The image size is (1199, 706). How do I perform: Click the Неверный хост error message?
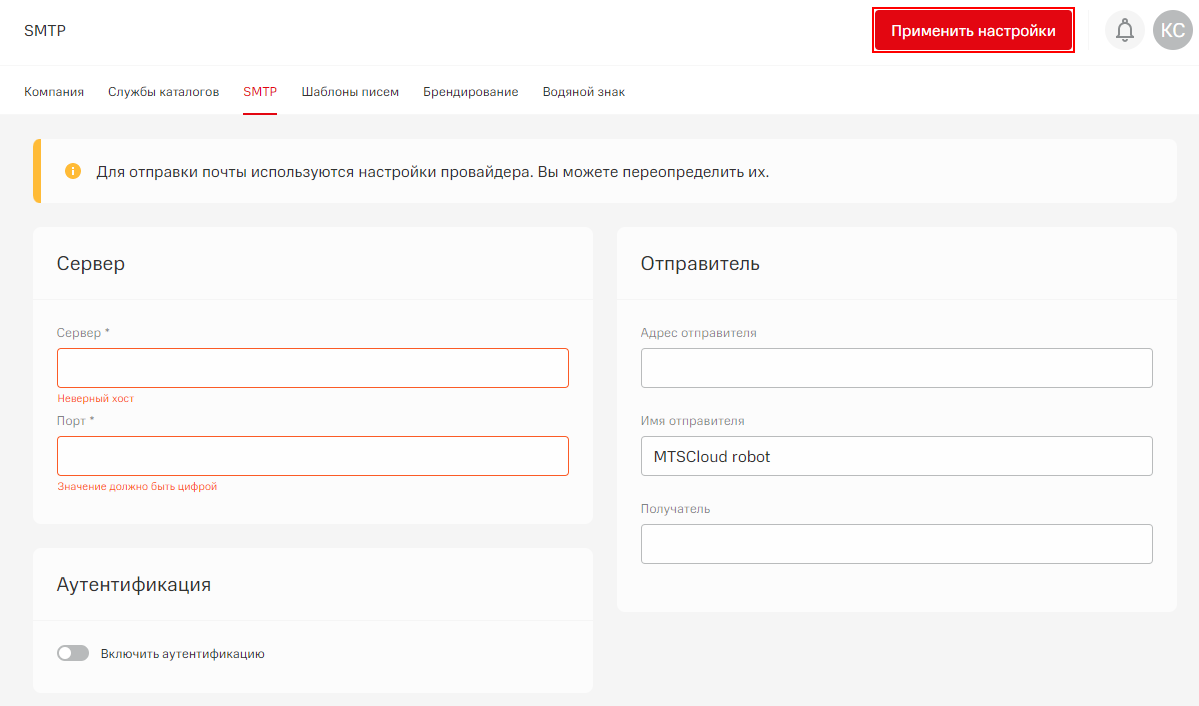tap(95, 398)
